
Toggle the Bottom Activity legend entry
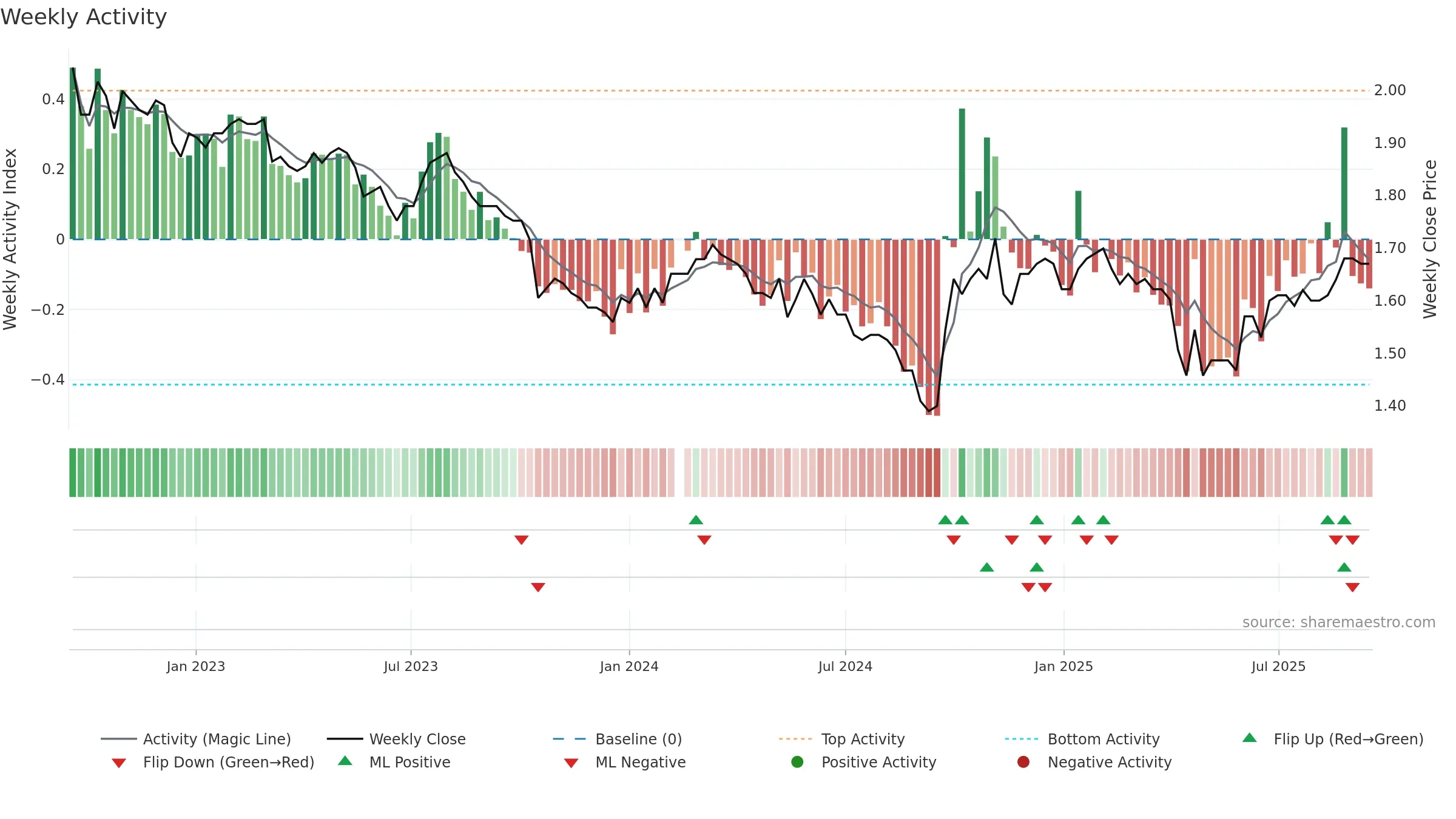click(x=1082, y=739)
